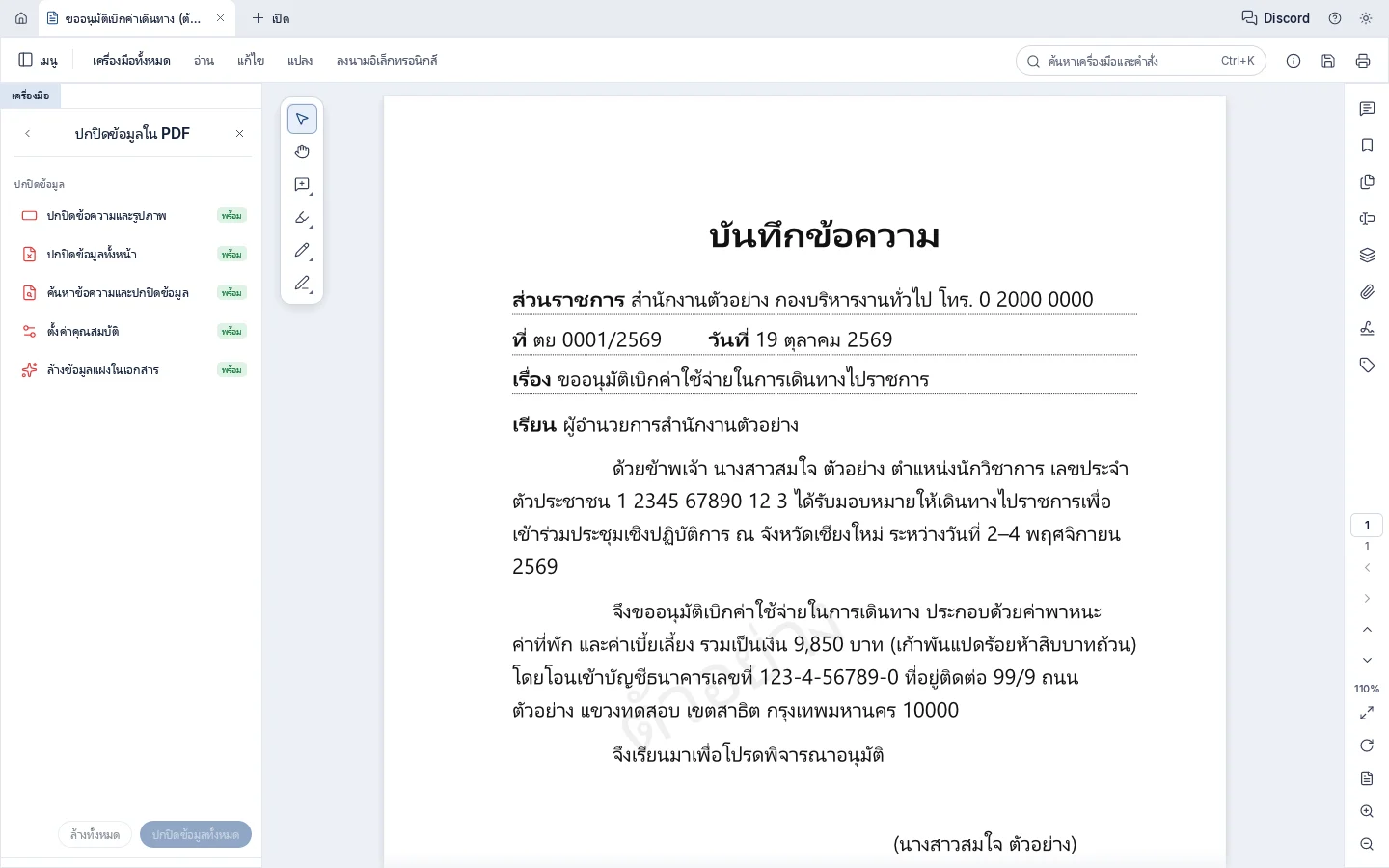Click the + เปิด button to open a file
The image size is (1389, 868).
click(271, 18)
